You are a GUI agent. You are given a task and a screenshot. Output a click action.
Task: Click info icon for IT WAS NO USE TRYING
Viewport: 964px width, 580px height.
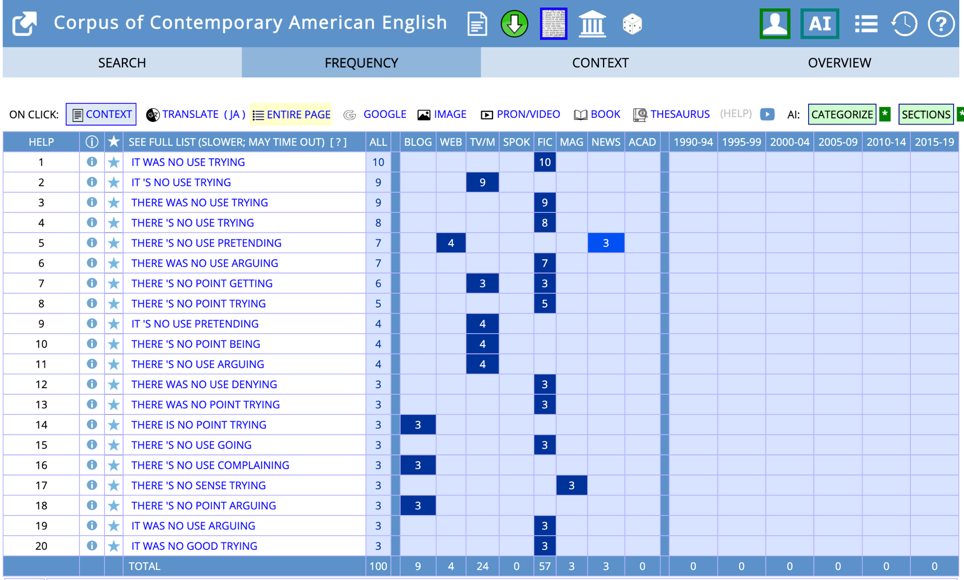(92, 162)
